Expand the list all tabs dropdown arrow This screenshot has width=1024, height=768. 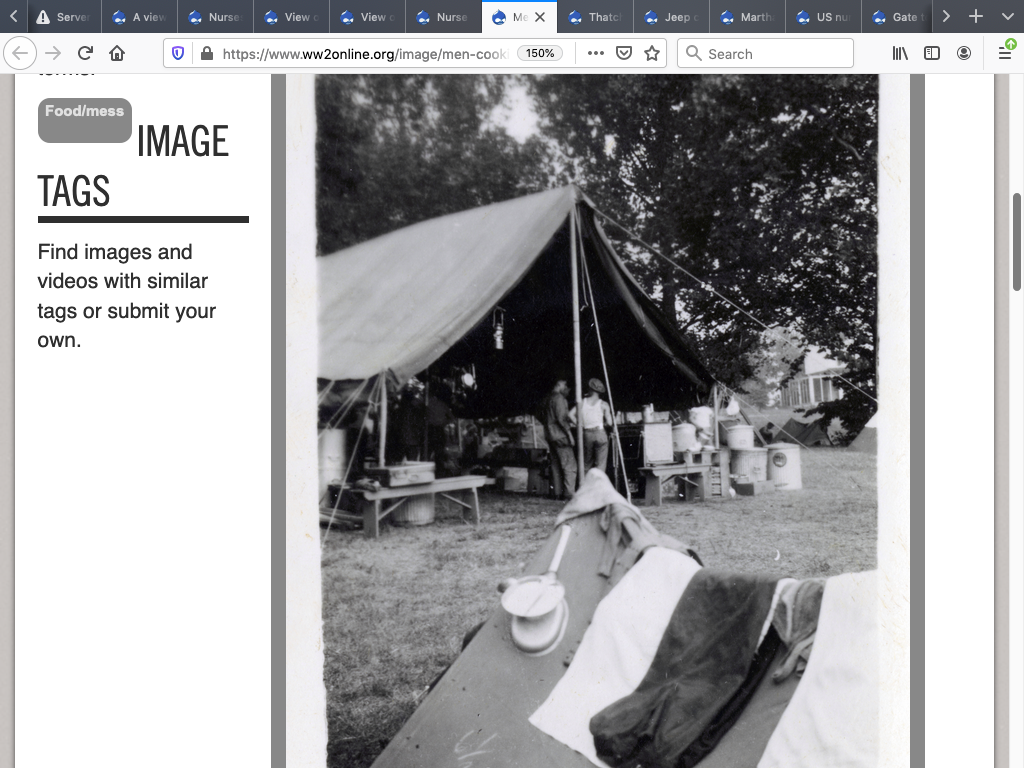tap(1007, 17)
